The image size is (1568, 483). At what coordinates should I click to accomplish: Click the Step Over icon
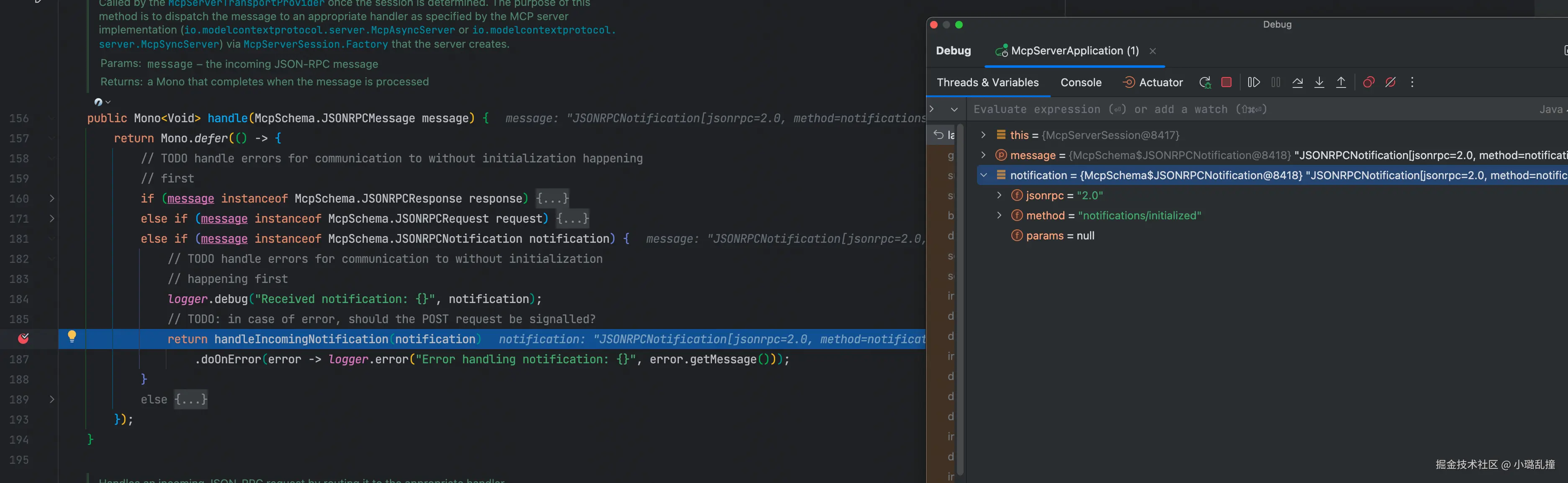point(1297,83)
